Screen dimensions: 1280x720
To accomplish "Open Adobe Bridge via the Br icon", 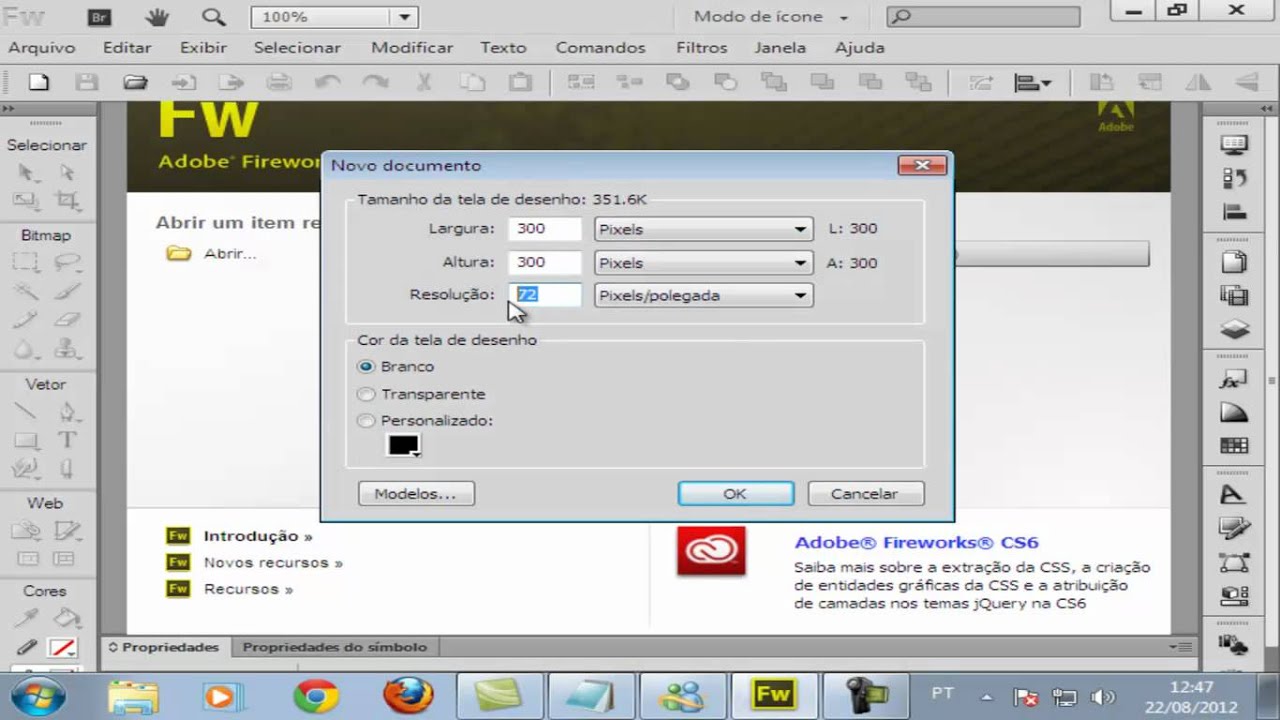I will (99, 16).
